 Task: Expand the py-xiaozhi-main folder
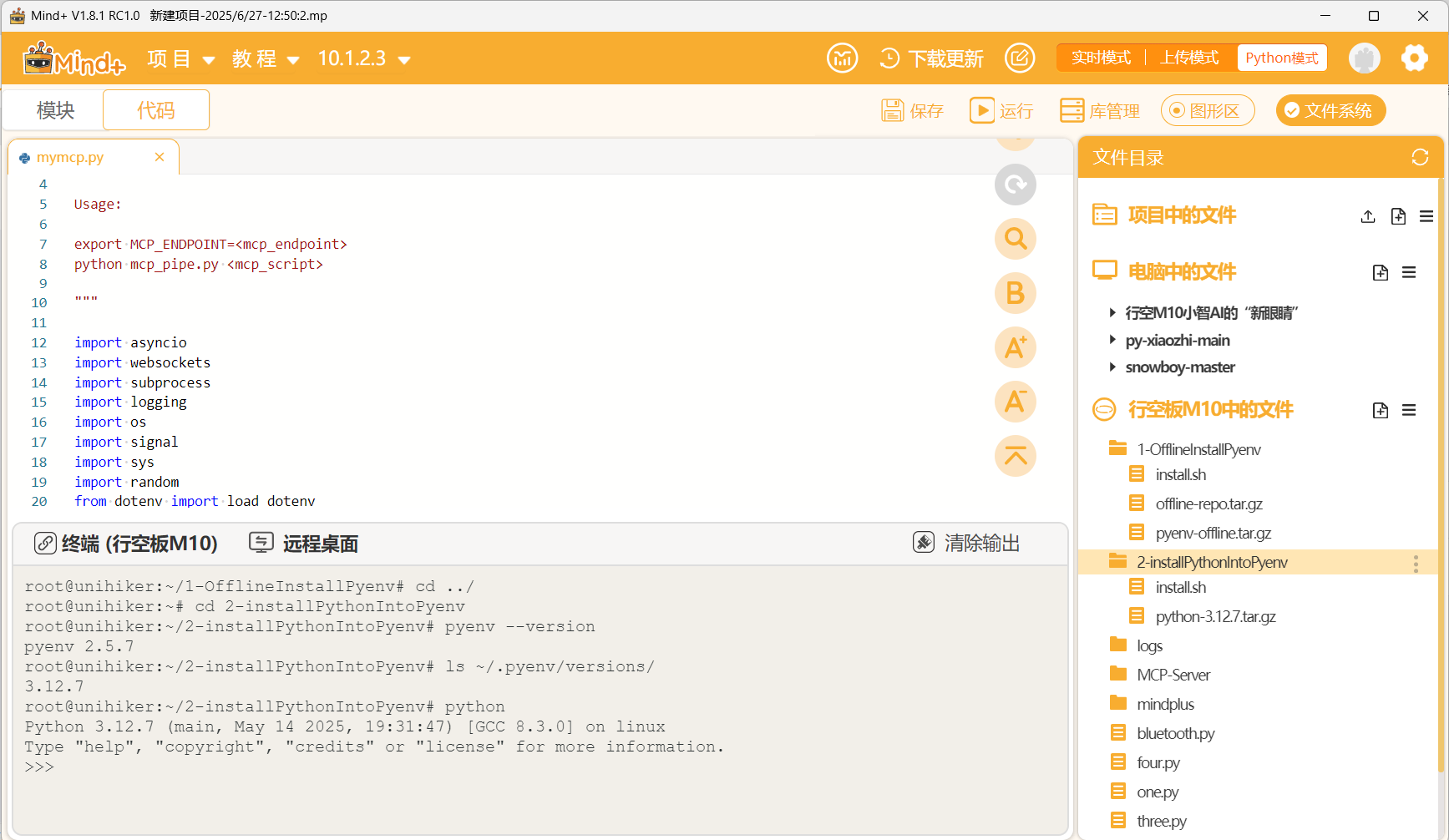(x=1112, y=340)
